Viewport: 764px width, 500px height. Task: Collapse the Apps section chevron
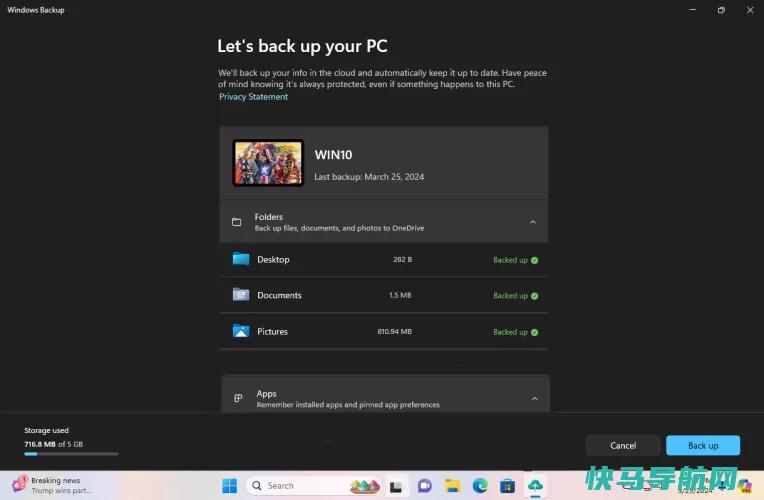tap(535, 399)
